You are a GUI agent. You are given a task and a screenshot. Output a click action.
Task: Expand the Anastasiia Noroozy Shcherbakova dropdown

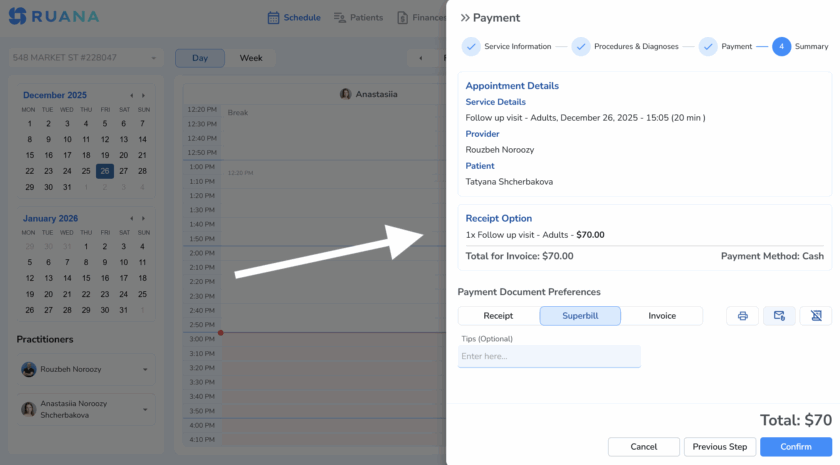click(145, 410)
